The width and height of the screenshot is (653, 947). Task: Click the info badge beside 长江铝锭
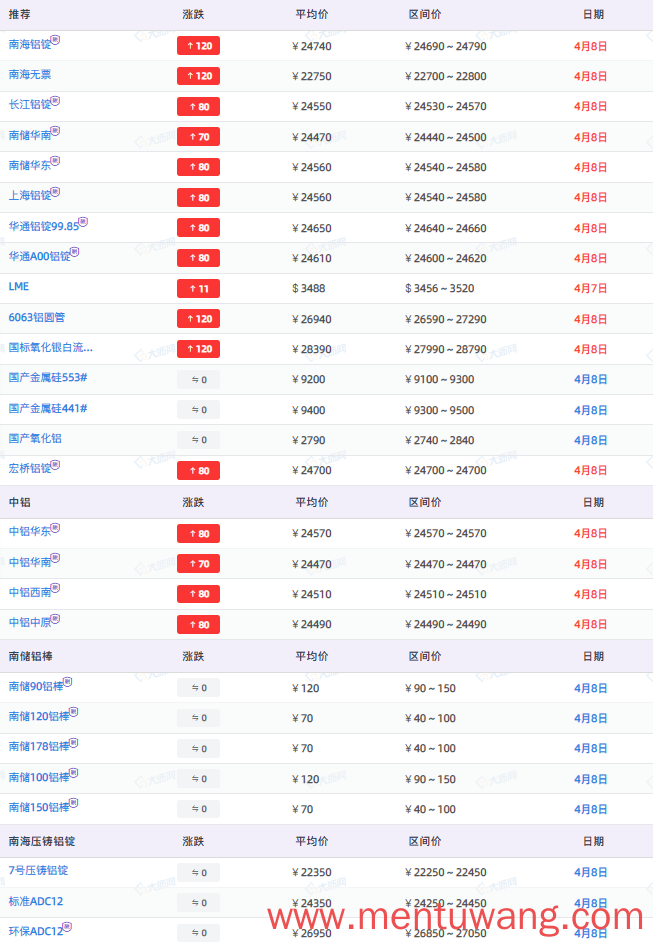coord(56,101)
